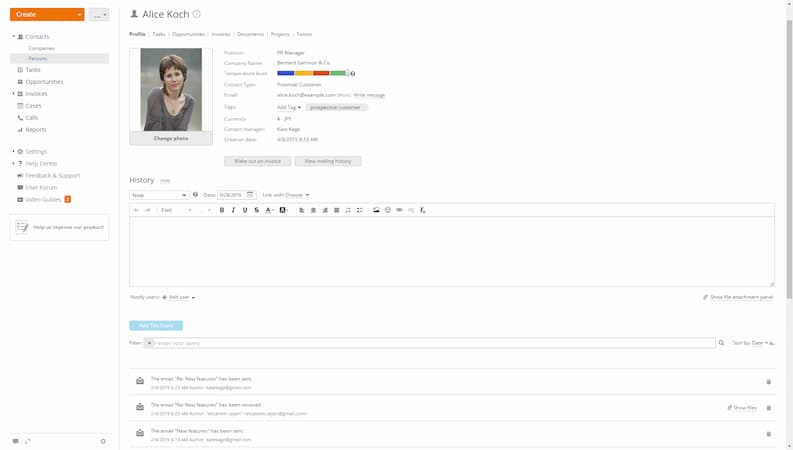This screenshot has width=793, height=450.
Task: Set temperature level to the blue segment
Action: pyautogui.click(x=286, y=73)
